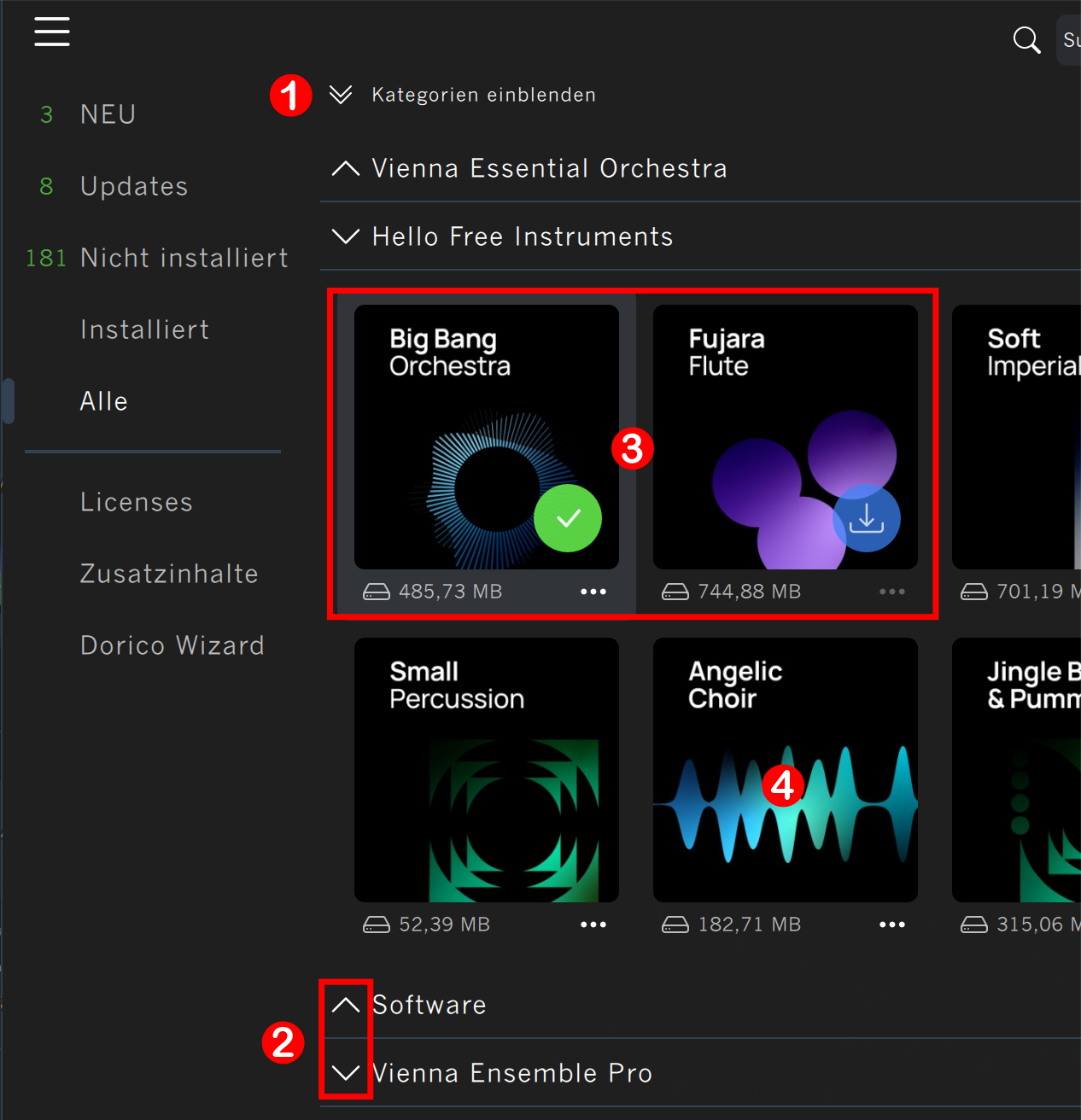The height and width of the screenshot is (1120, 1081).
Task: Open the three-dot menu for Angelic Choir
Action: [892, 925]
